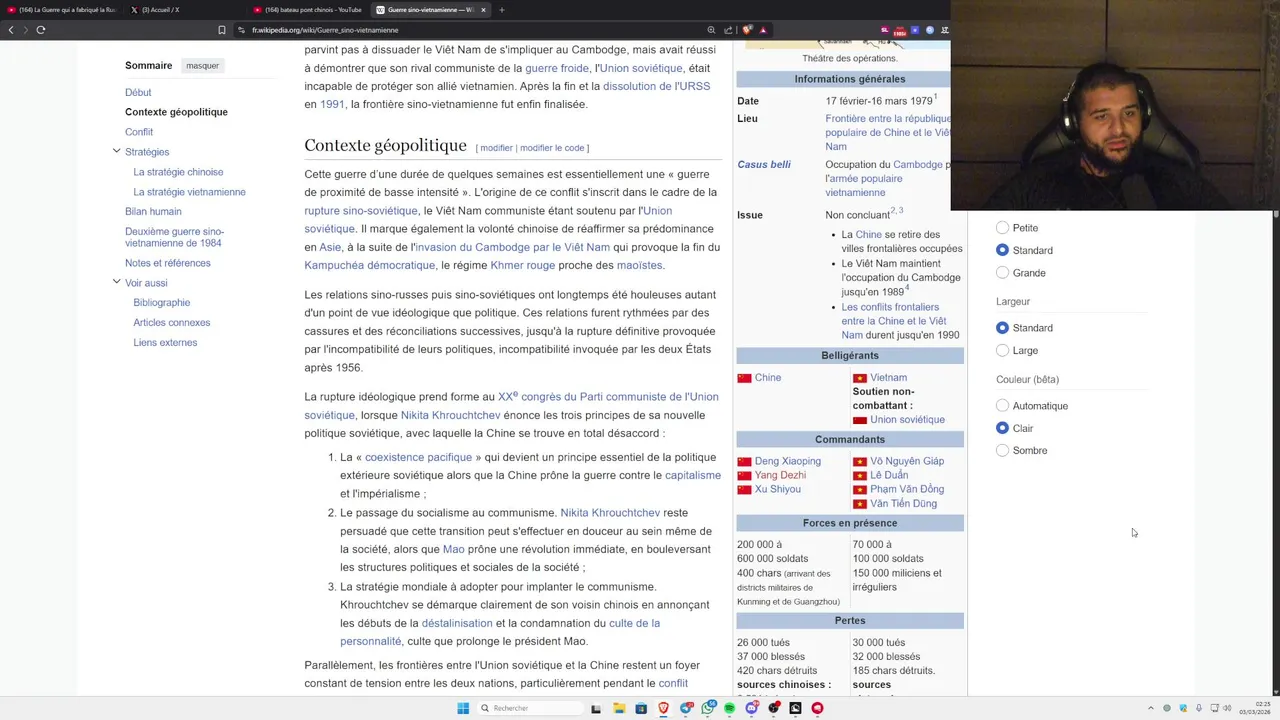Open the guerre froide link
This screenshot has height=720, width=1280.
point(557,68)
